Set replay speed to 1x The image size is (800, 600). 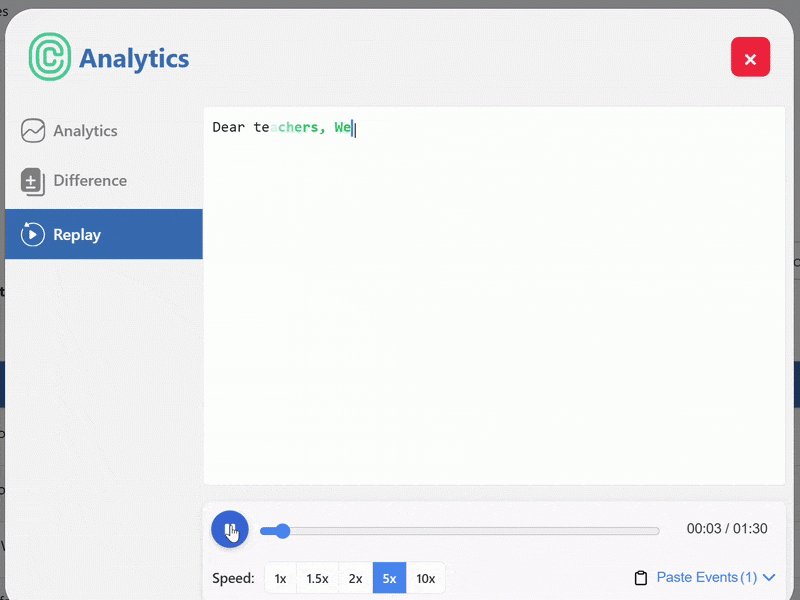(280, 578)
